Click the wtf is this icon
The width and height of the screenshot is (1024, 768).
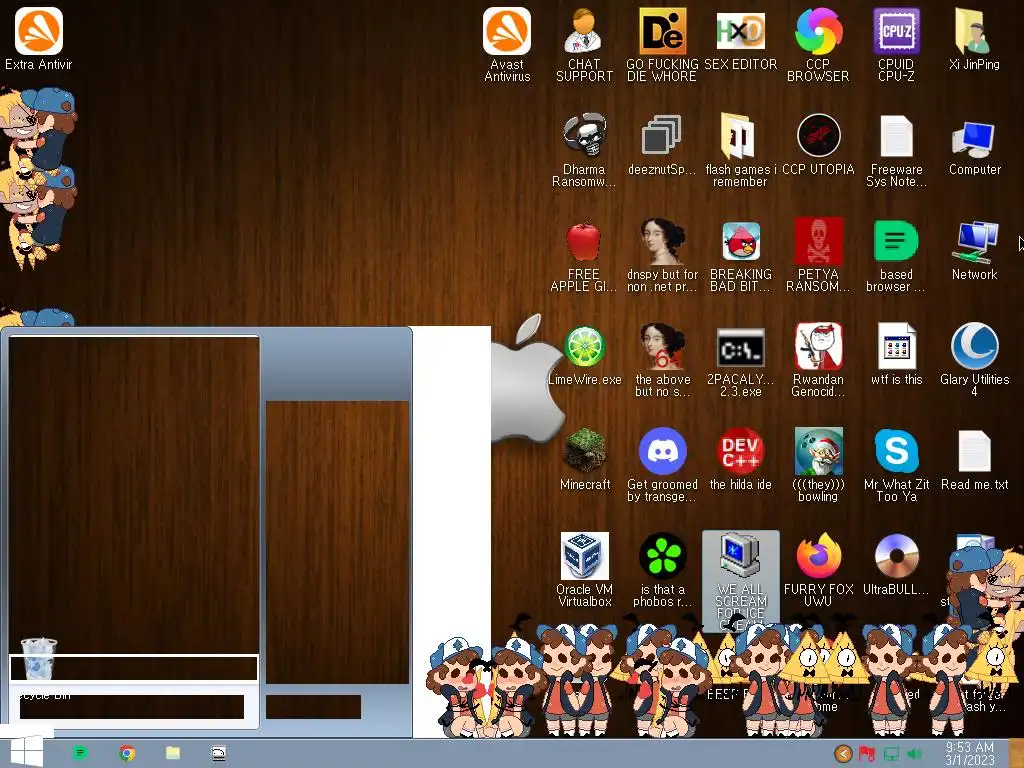896,356
